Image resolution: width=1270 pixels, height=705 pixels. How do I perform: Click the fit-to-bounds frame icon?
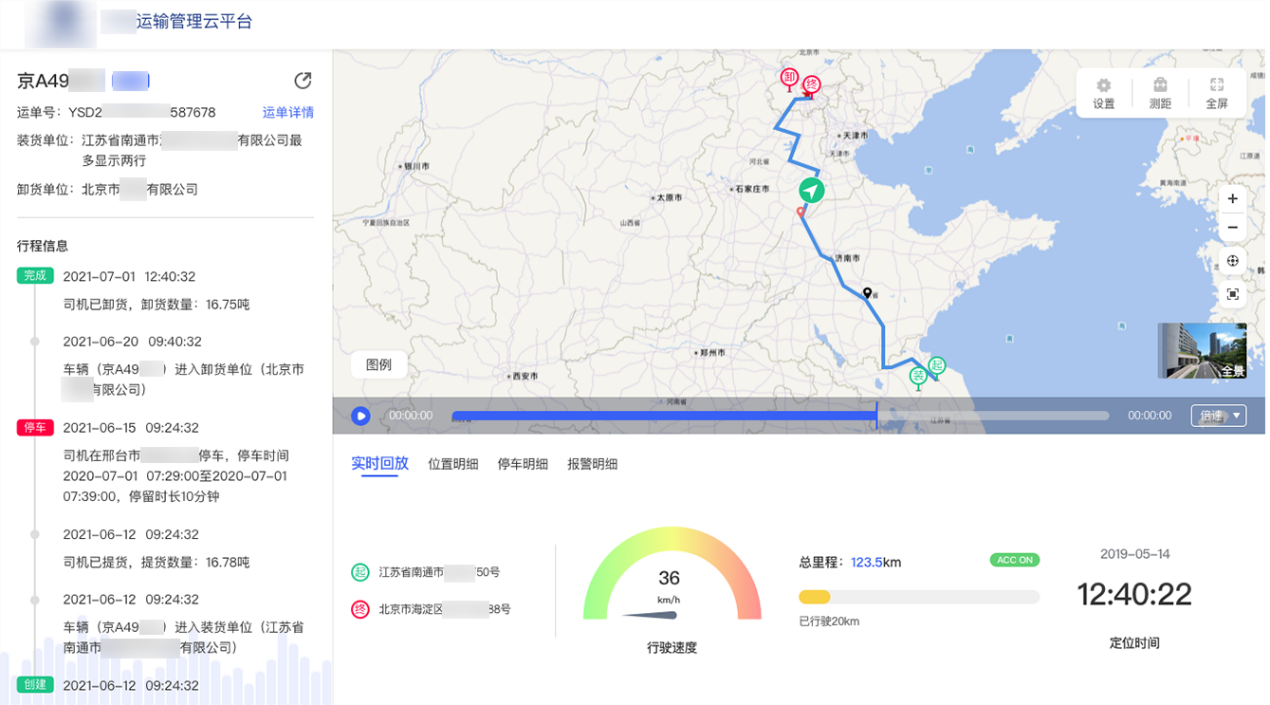[x=1232, y=294]
